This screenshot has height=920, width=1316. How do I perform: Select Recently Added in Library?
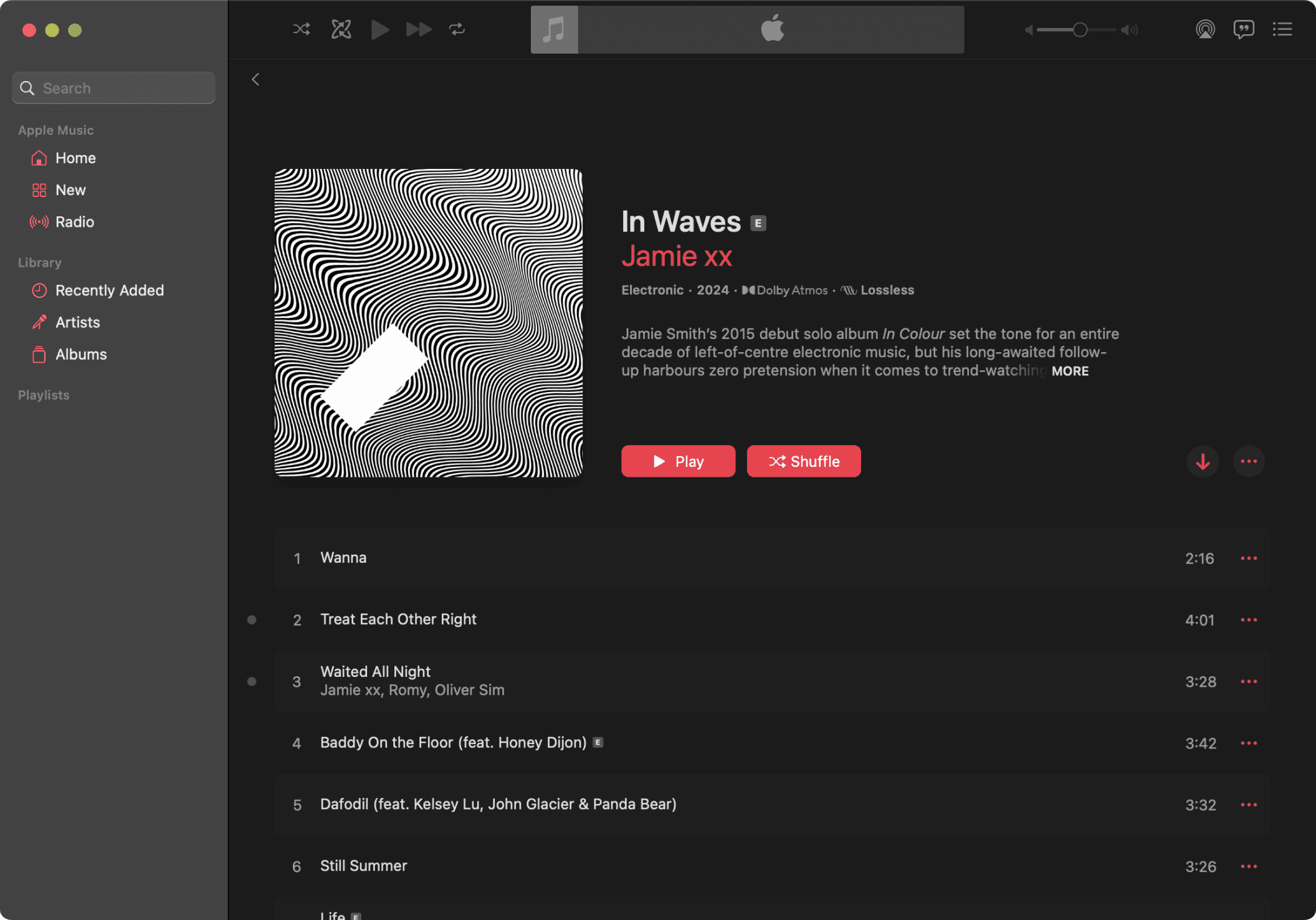(110, 290)
